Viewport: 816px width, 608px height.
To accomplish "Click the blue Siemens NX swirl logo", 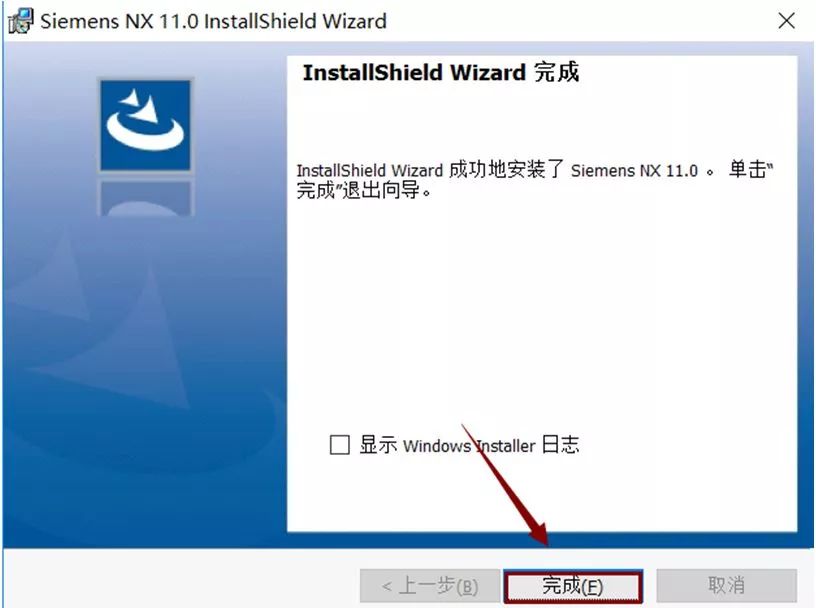I will [x=145, y=125].
